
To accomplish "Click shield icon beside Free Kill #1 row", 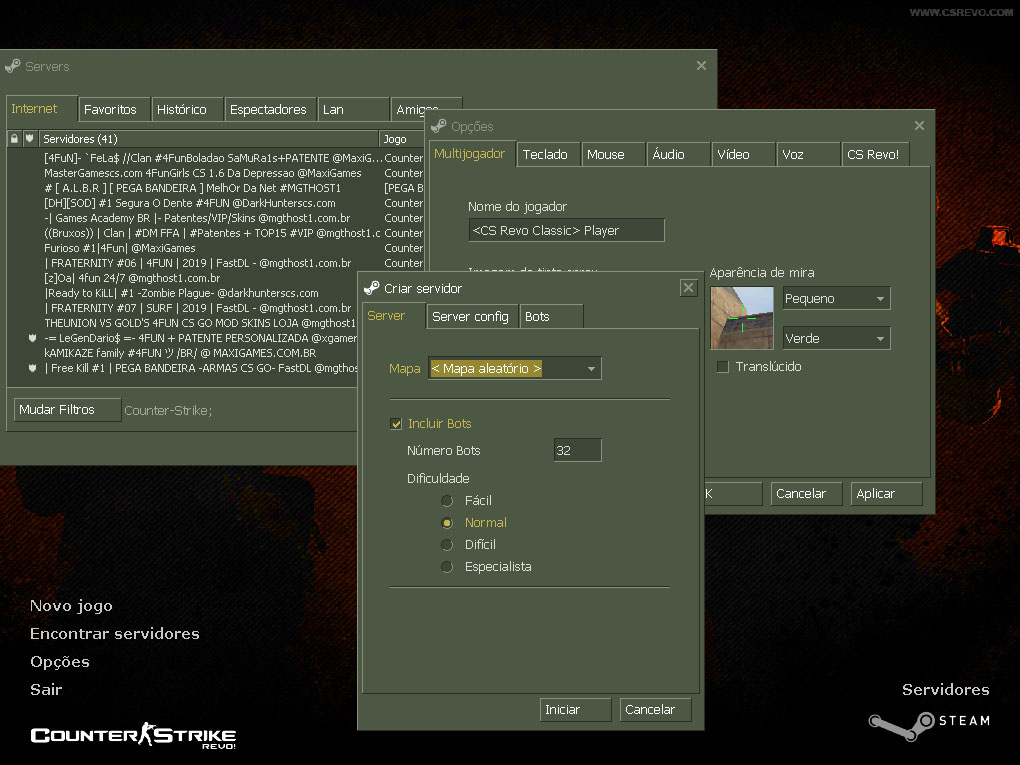I will 32,368.
